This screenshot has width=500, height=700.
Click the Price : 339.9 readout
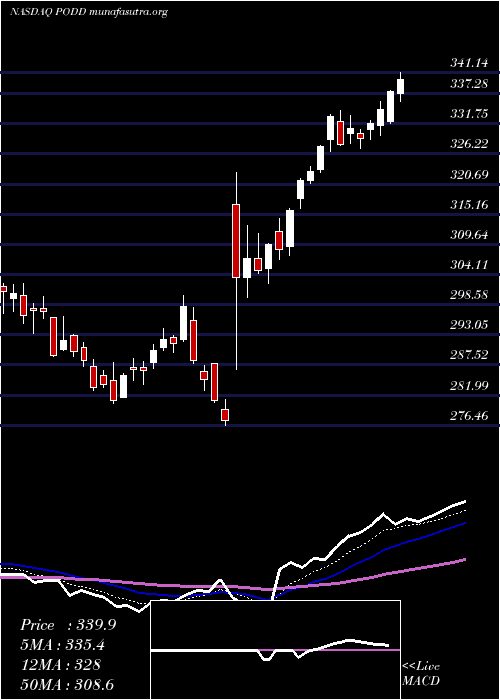point(68,625)
